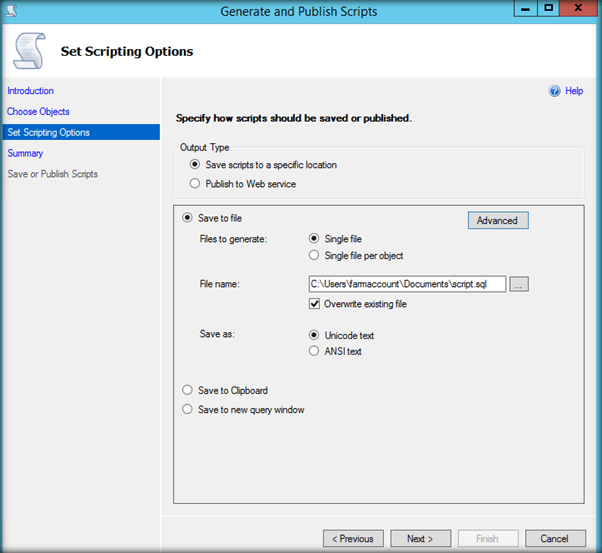Switch to ANSI text format
Image resolution: width=602 pixels, height=553 pixels.
315,351
